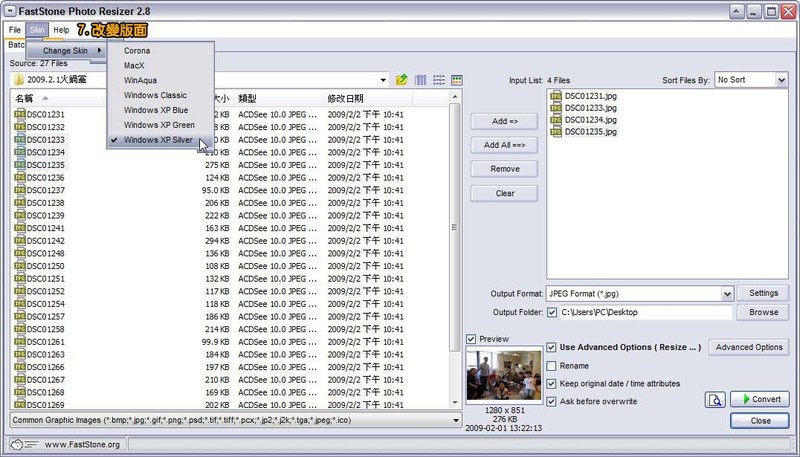Click the file icon of DSC01236
This screenshot has height=457, width=800.
(x=20, y=177)
